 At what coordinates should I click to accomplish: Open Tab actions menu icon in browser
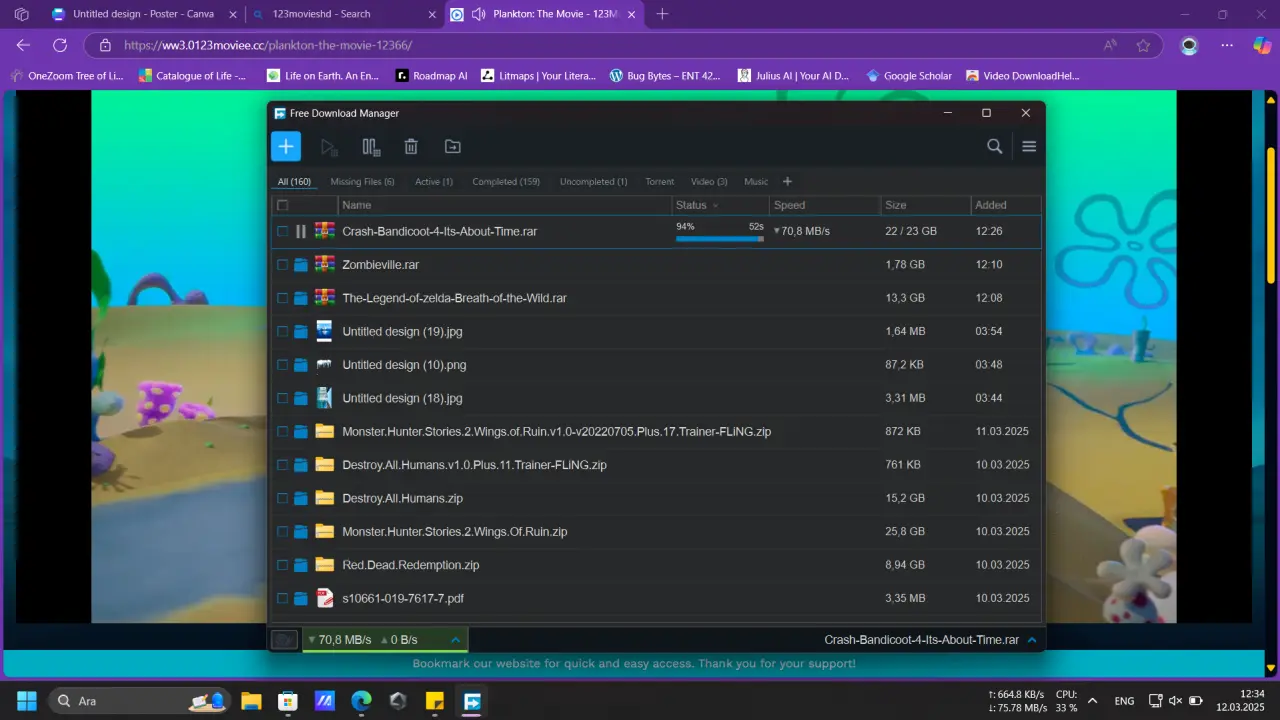tap(21, 14)
